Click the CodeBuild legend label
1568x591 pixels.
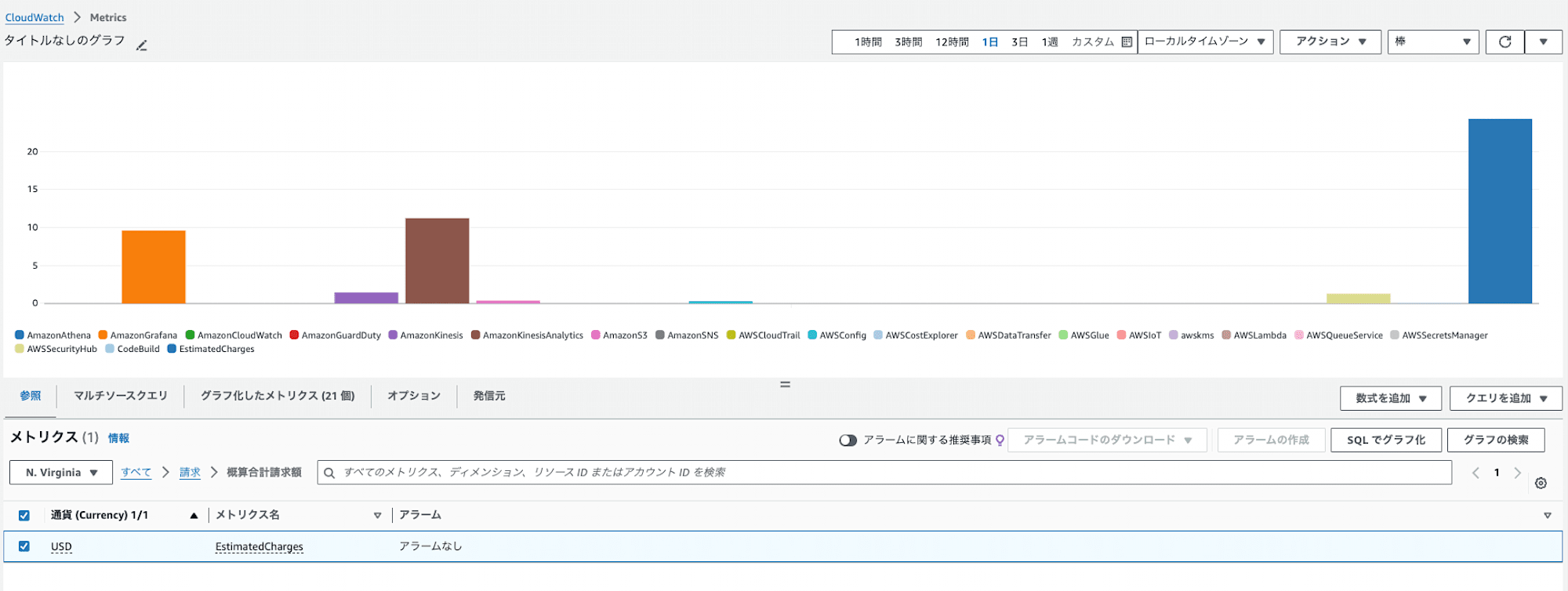tap(138, 349)
